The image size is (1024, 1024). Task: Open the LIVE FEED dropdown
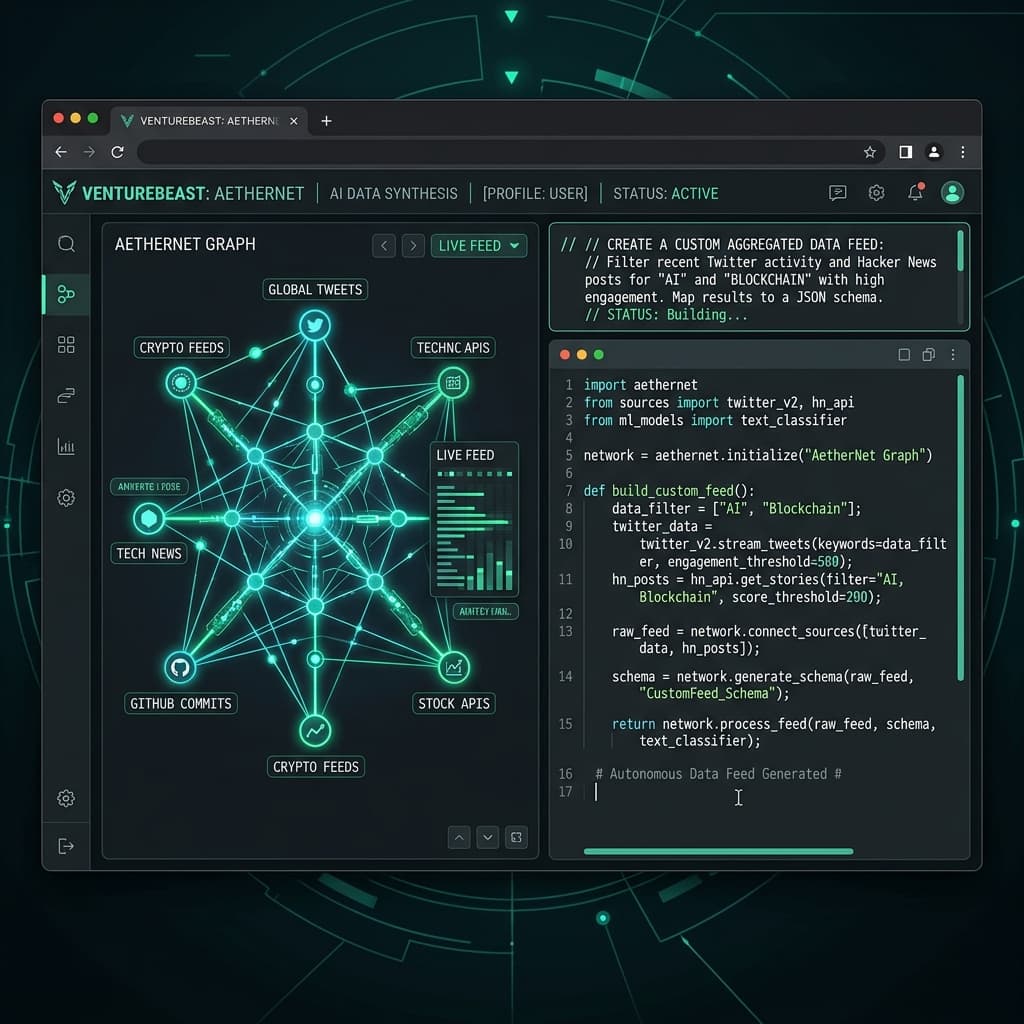click(x=479, y=246)
